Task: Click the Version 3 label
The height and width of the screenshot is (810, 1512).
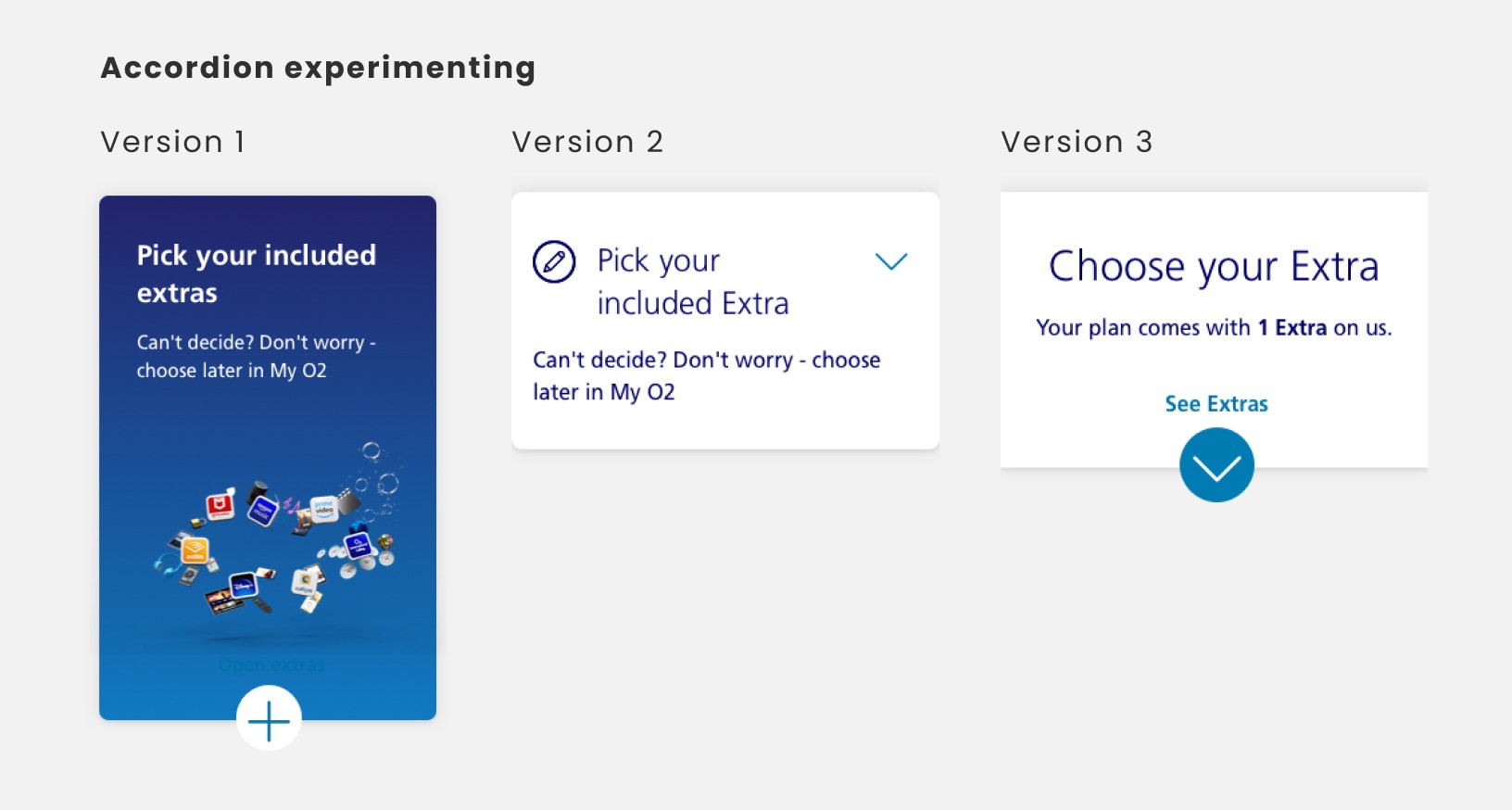Action: [1077, 142]
